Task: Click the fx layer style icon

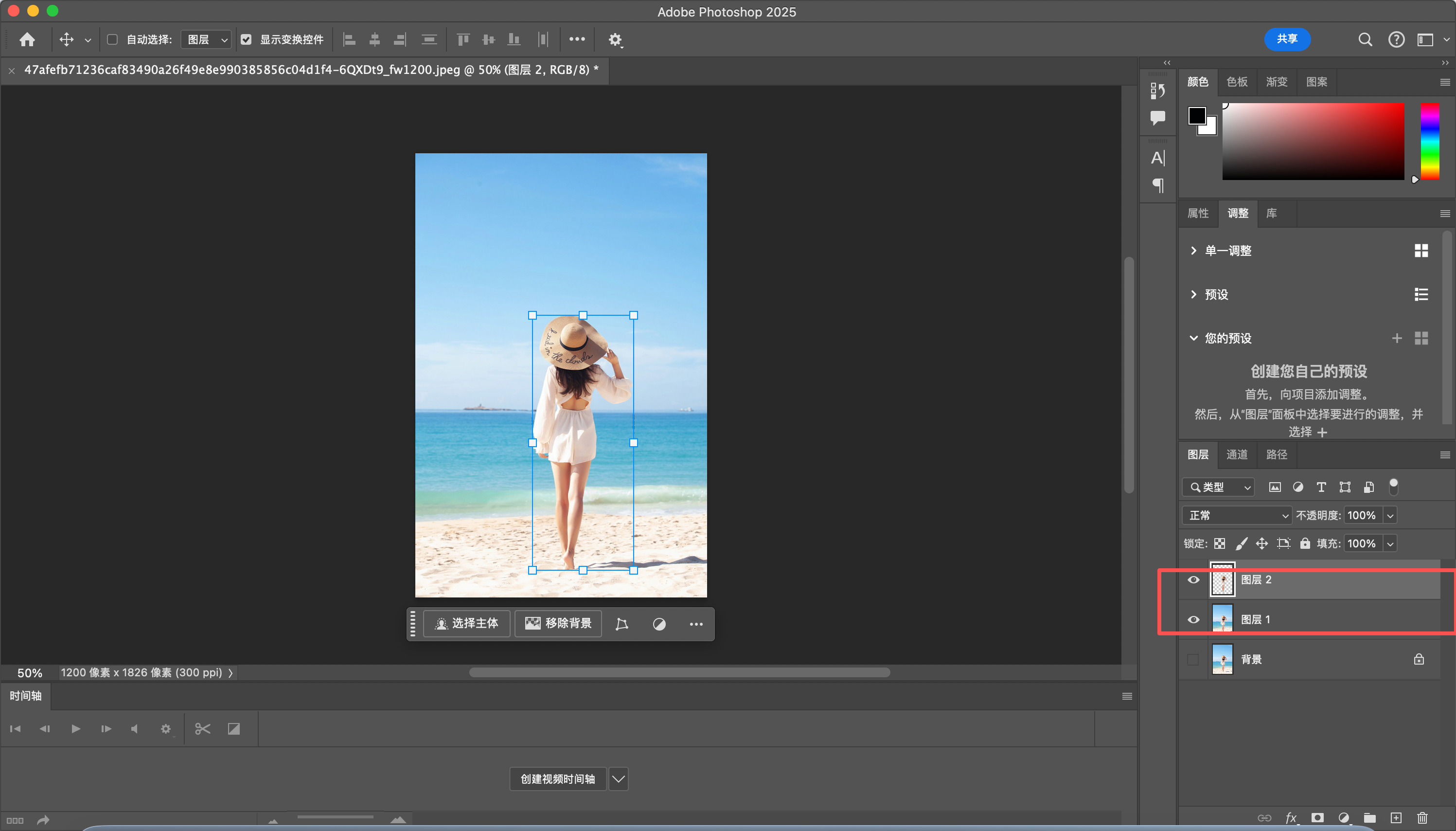Action: (1291, 818)
